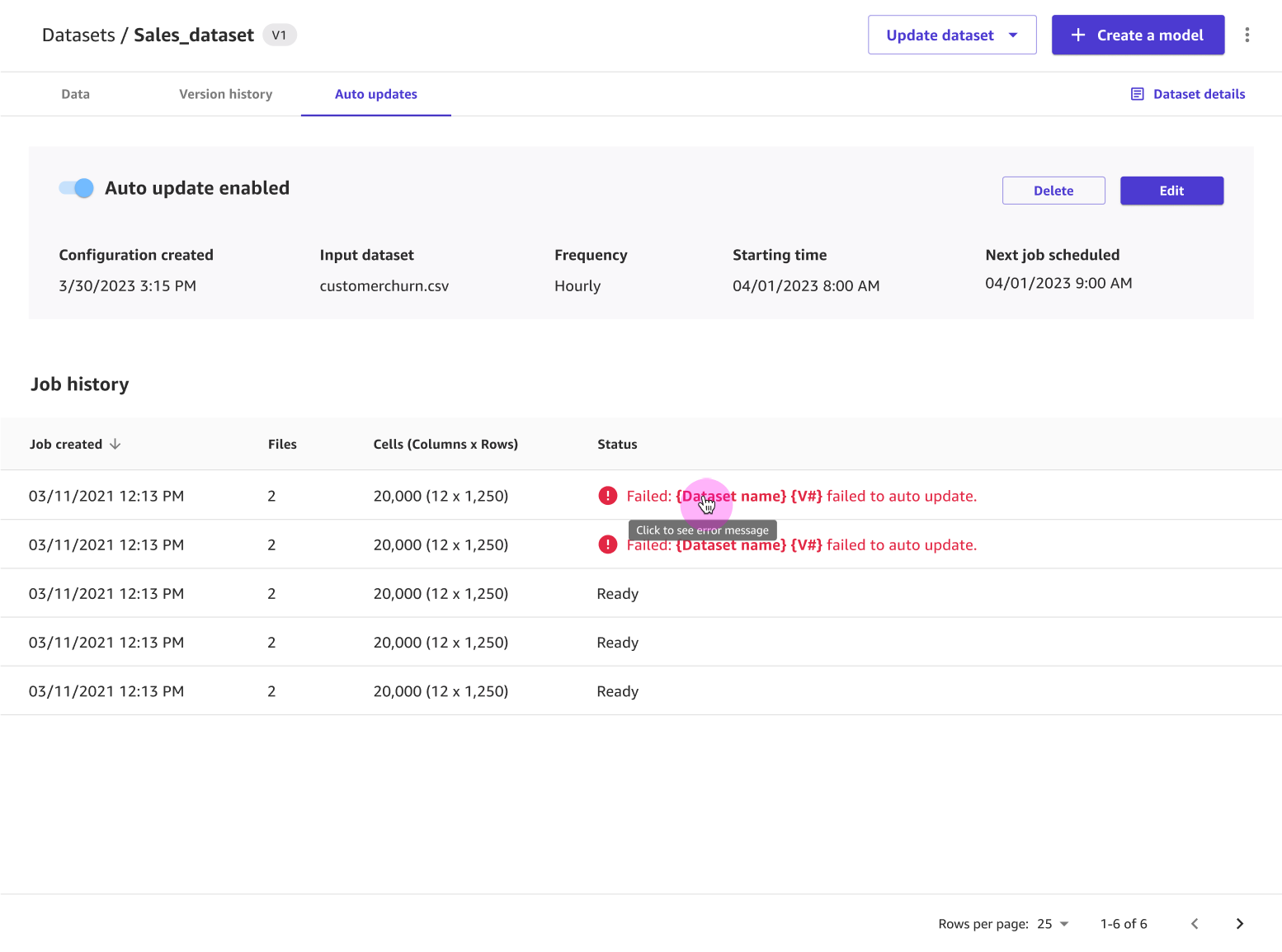Disable the Auto update enabled toggle
Viewport: 1282px width, 952px height.
(75, 188)
